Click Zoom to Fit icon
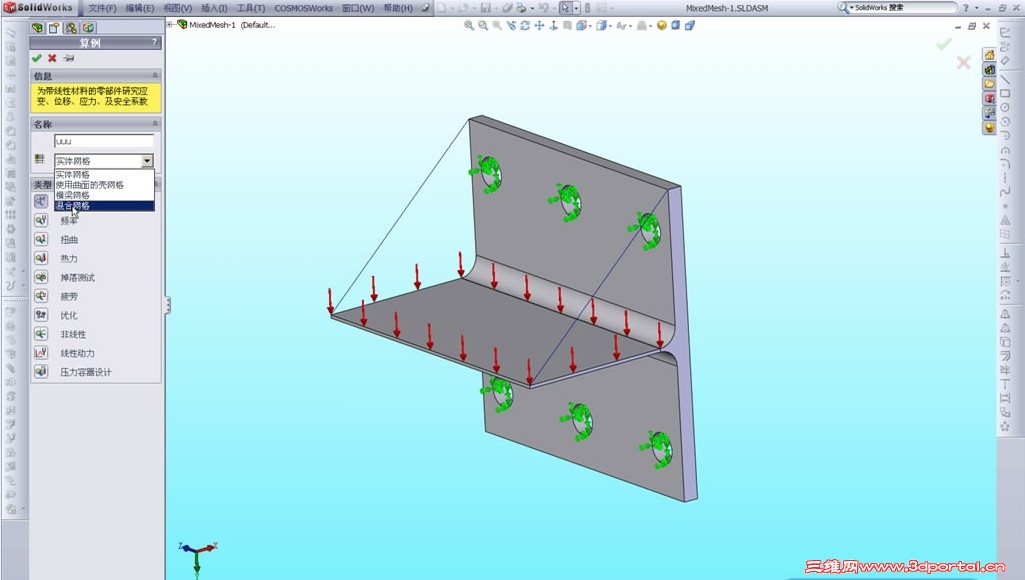This screenshot has width=1025, height=580. (x=469, y=26)
